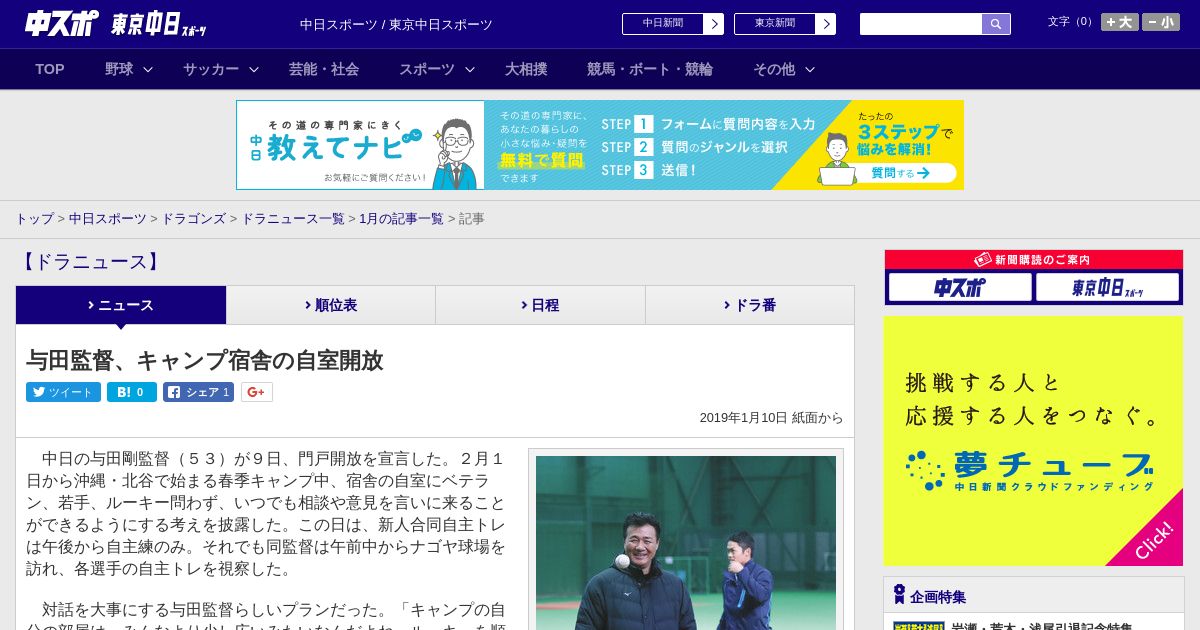Expand the 野球 navigation menu
Image resolution: width=1200 pixels, height=630 pixels.
[129, 69]
